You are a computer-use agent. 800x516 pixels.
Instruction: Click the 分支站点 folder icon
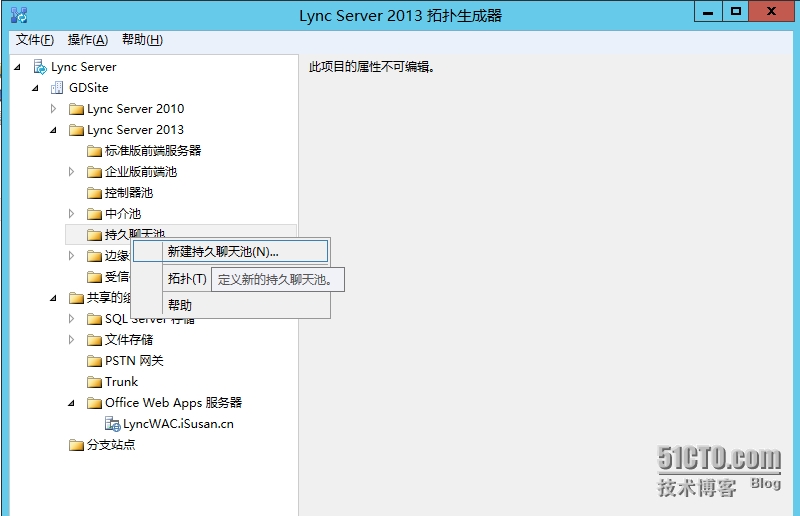[76, 445]
